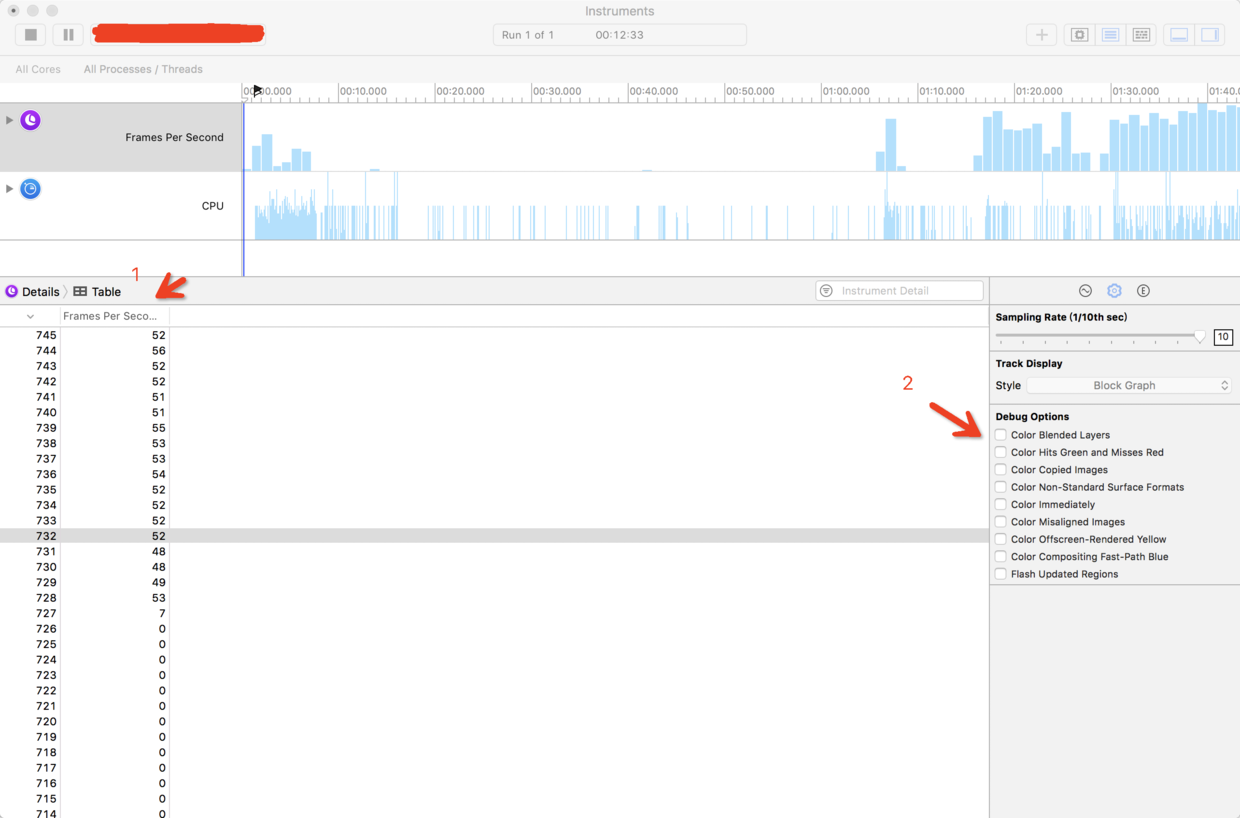The height and width of the screenshot is (818, 1240).
Task: Open the display settings gear tab
Action: tap(1114, 291)
